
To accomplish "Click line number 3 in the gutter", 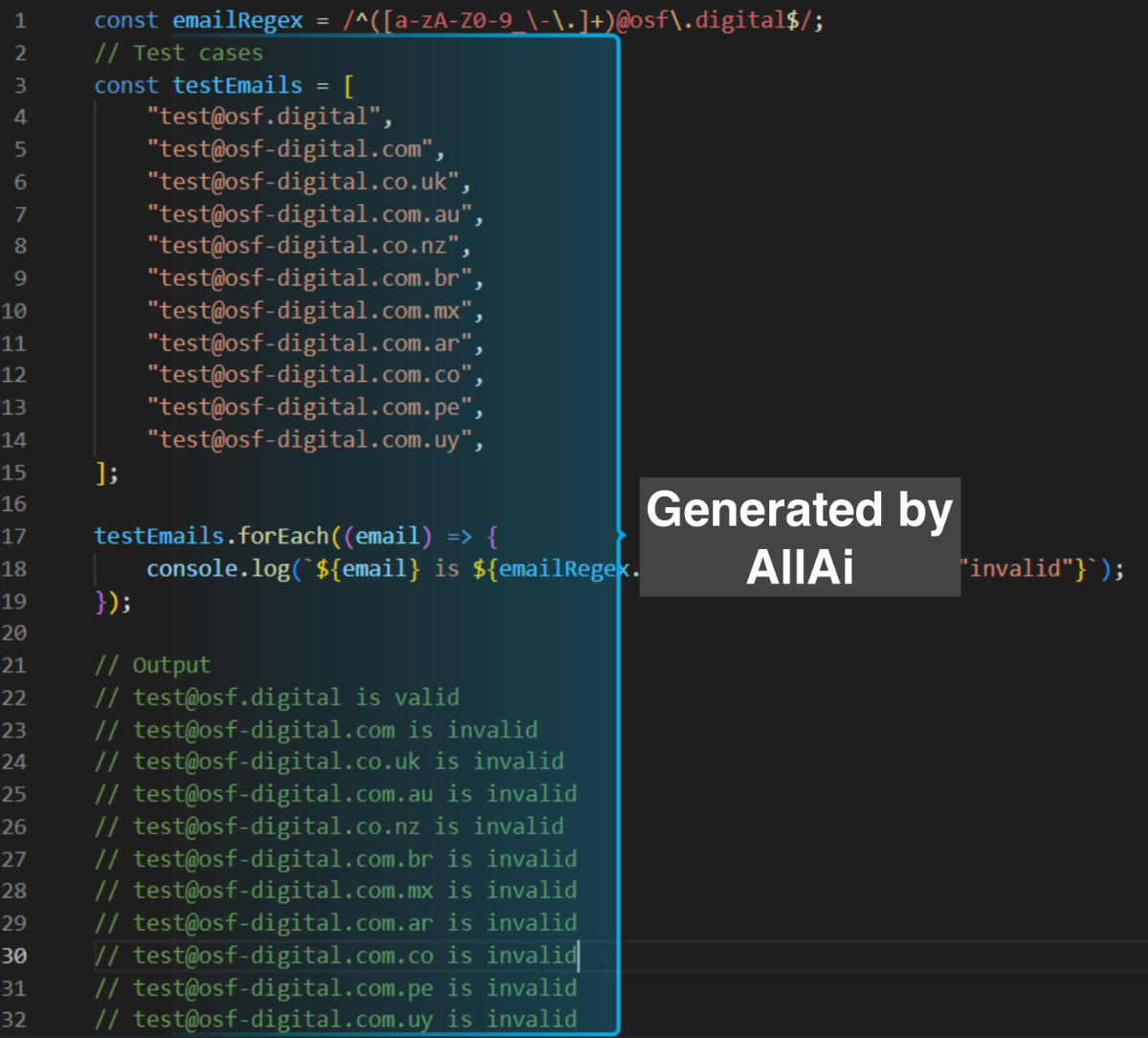I will pyautogui.click(x=20, y=85).
